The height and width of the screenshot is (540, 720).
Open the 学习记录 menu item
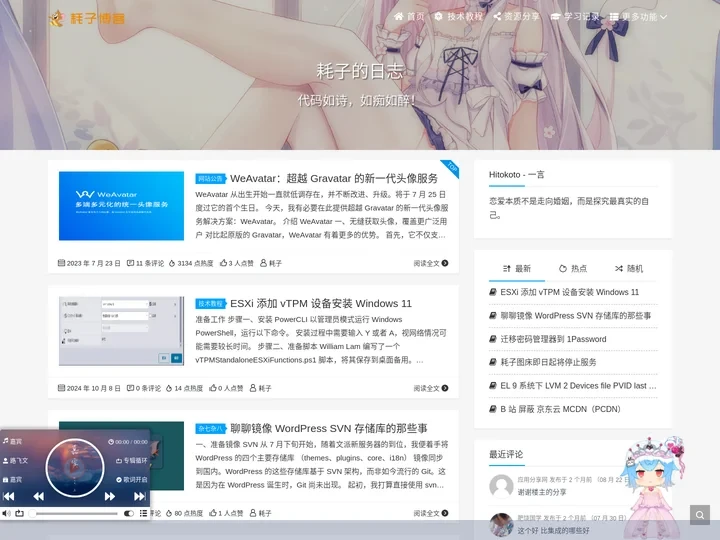click(x=575, y=17)
